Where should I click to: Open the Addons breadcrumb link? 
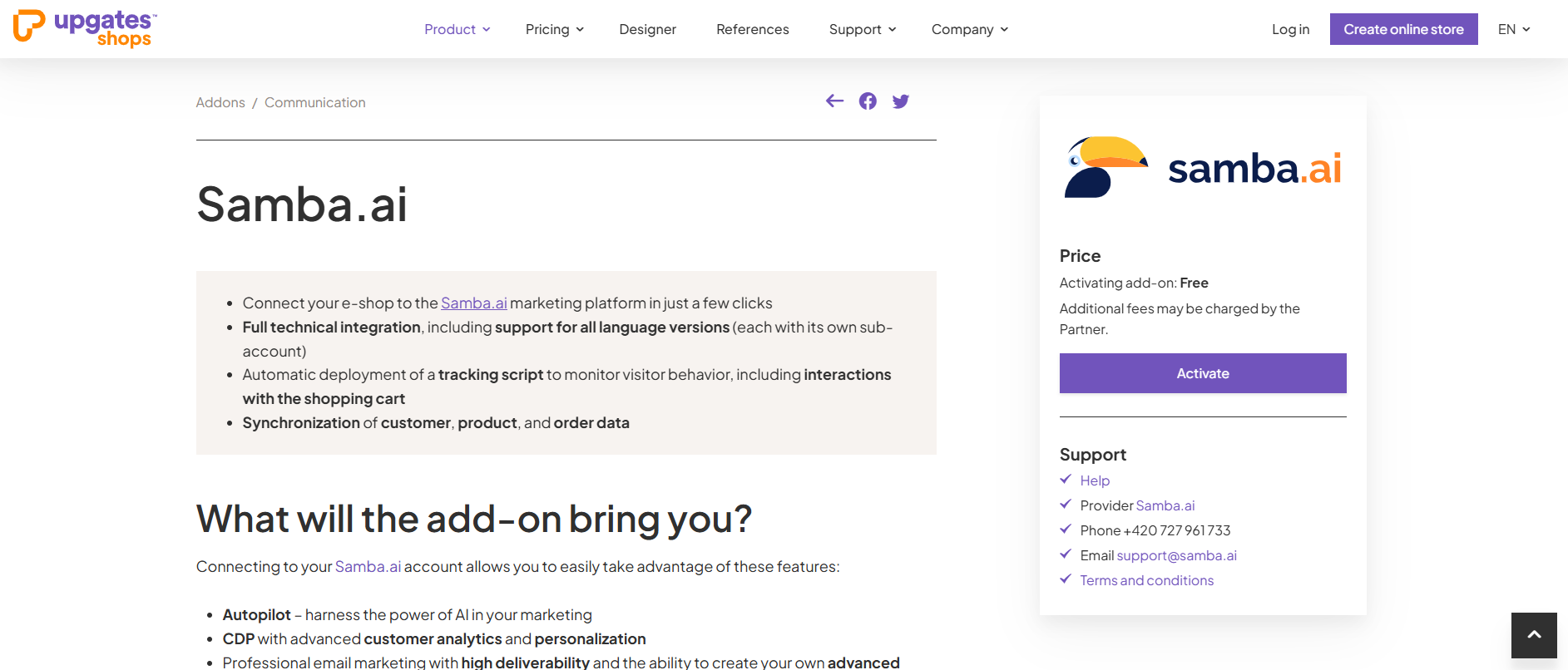[x=220, y=102]
